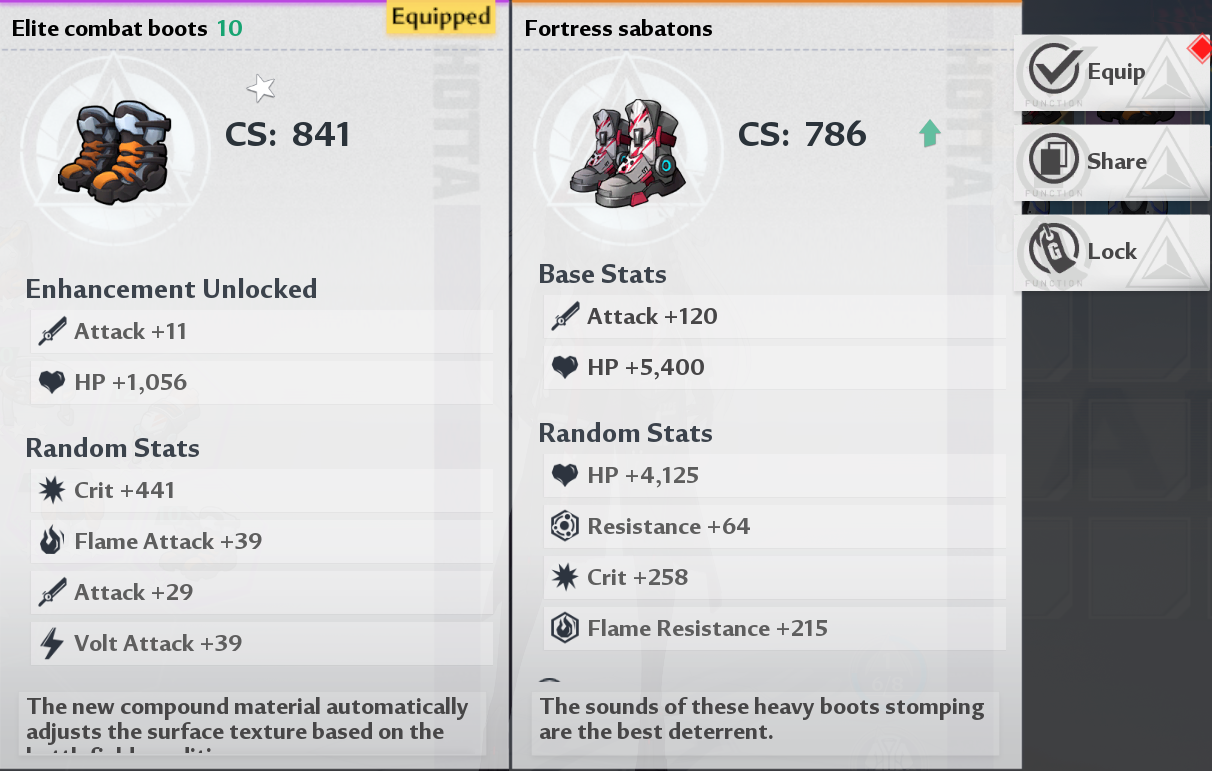Click the Fortress sabatons title
The height and width of the screenshot is (771, 1212).
coord(619,29)
